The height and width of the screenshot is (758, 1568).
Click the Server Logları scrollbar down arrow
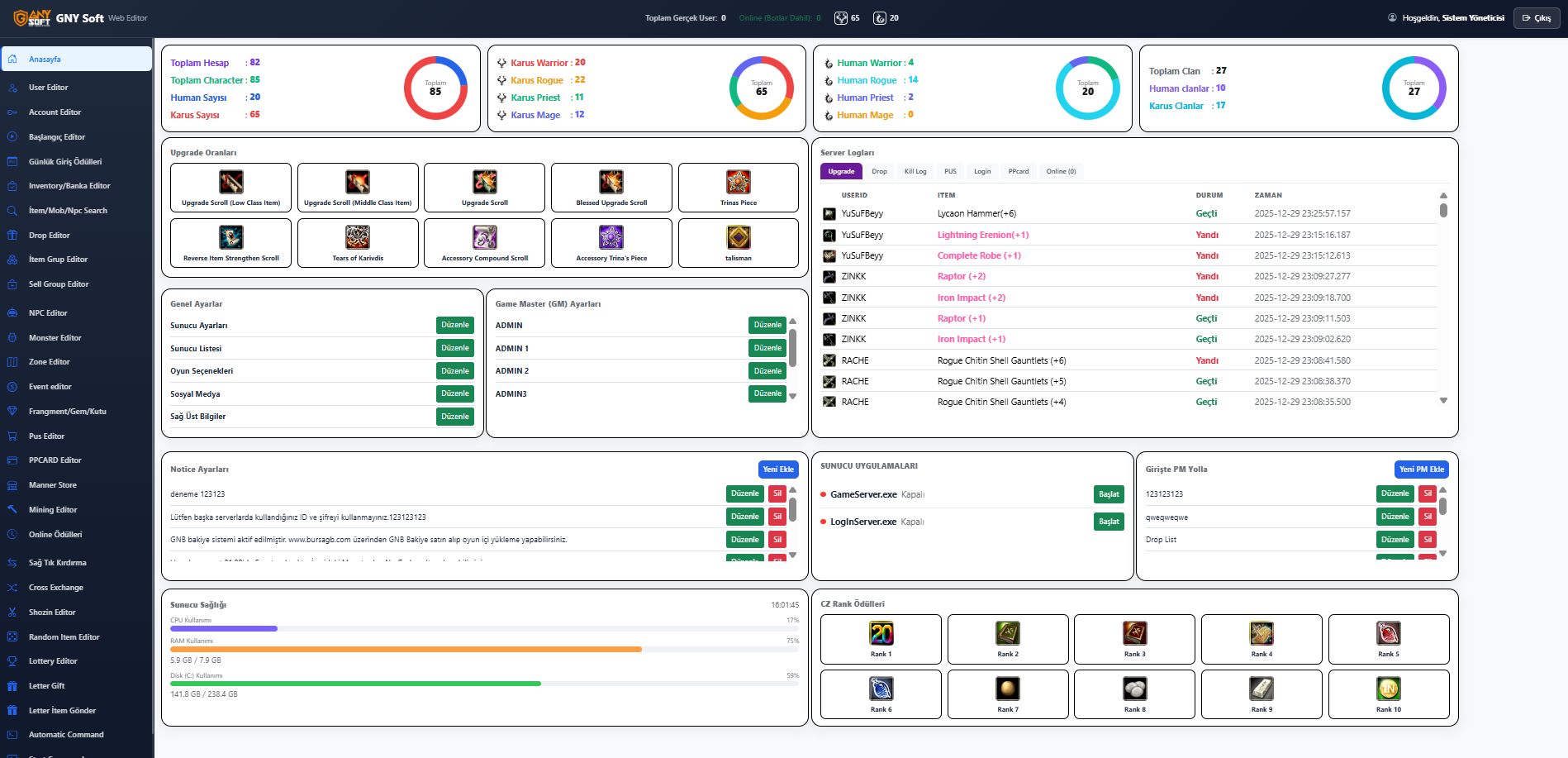click(1443, 401)
